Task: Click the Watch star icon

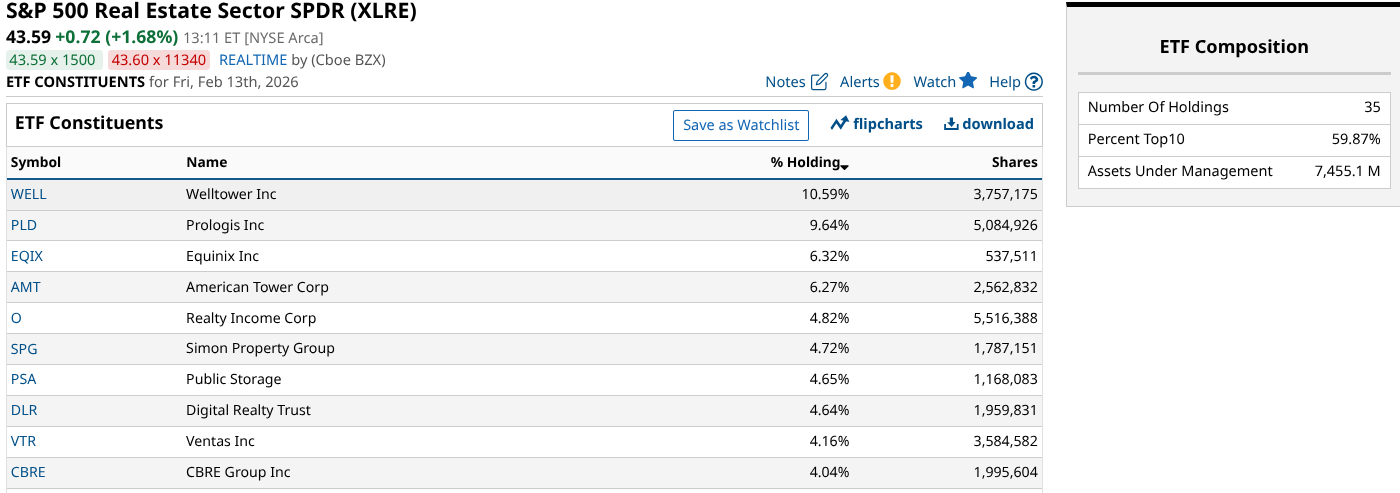Action: (968, 81)
